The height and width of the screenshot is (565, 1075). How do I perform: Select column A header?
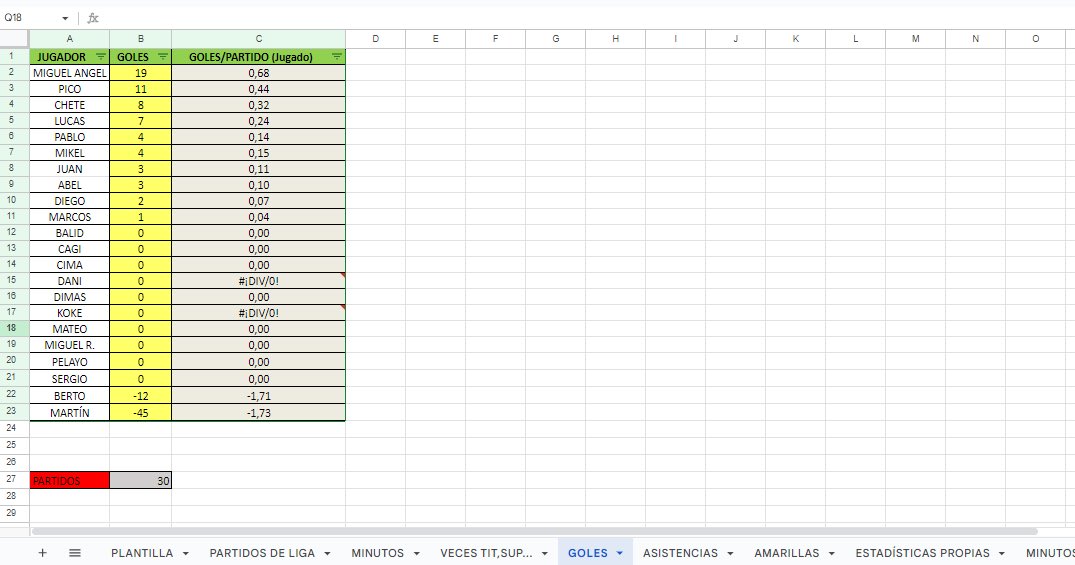click(69, 39)
